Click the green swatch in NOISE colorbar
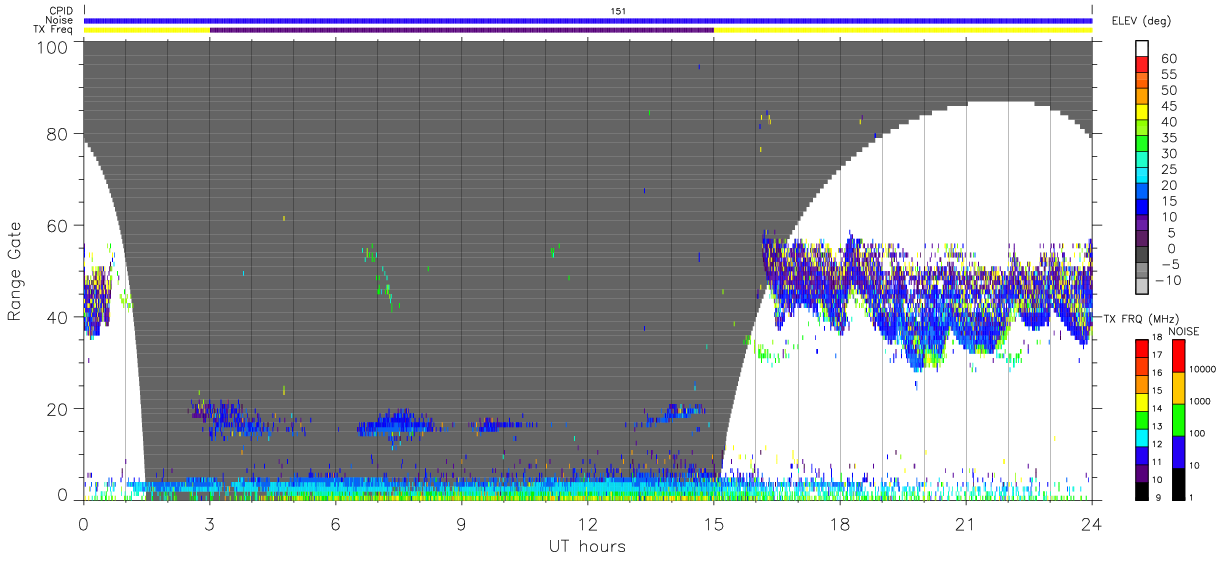Viewport: 1228px width, 567px height. click(1178, 419)
